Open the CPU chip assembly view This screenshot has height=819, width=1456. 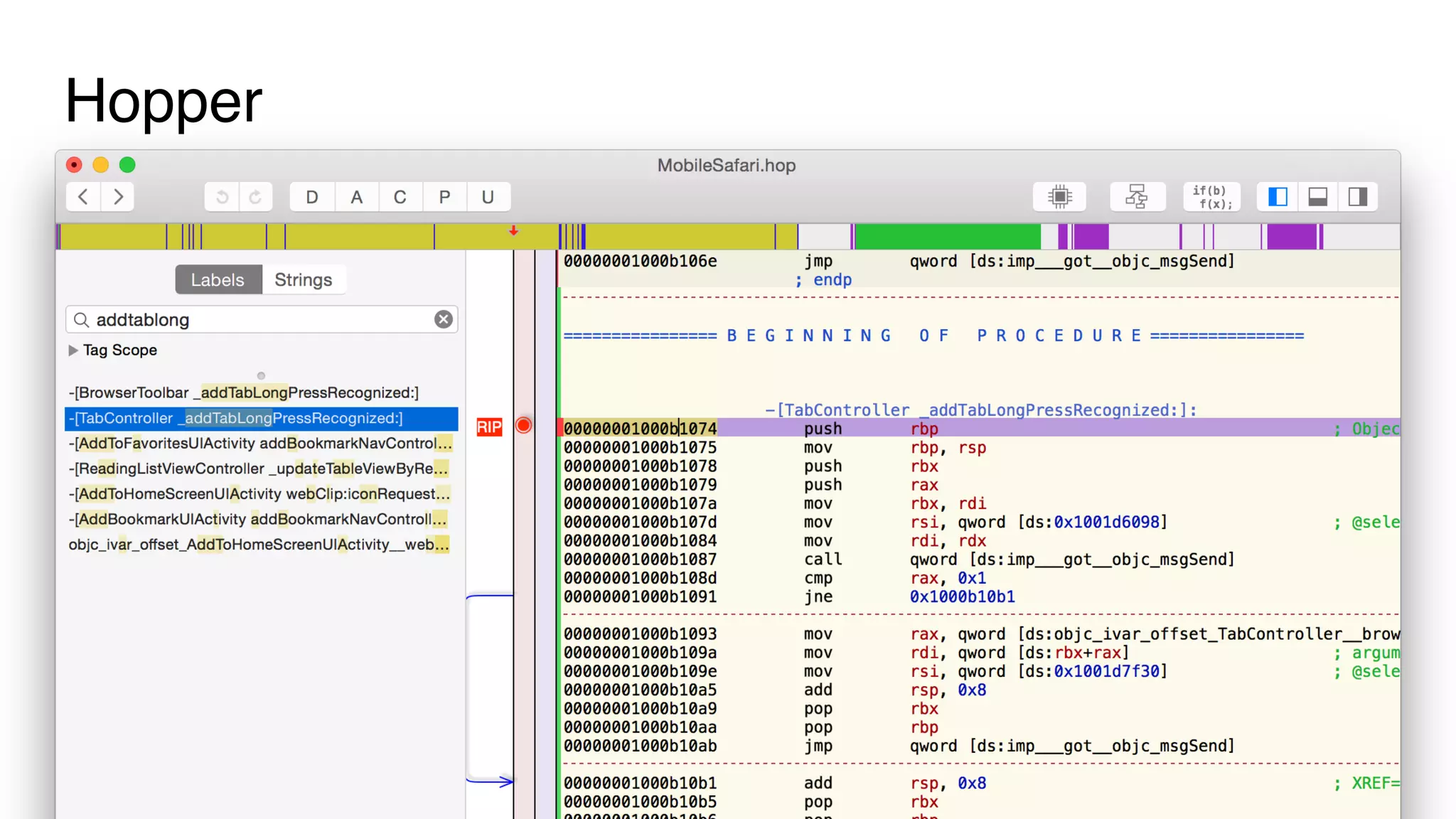(1059, 197)
